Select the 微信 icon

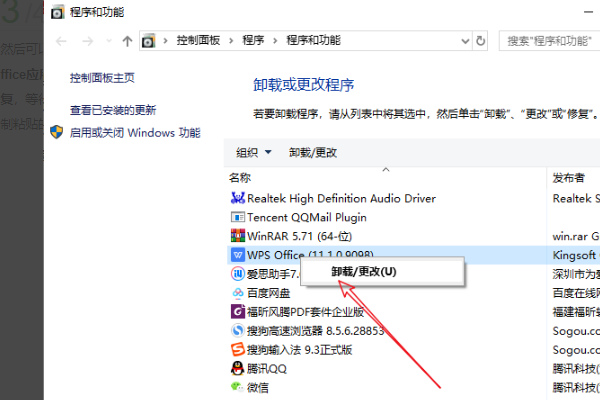(238, 387)
